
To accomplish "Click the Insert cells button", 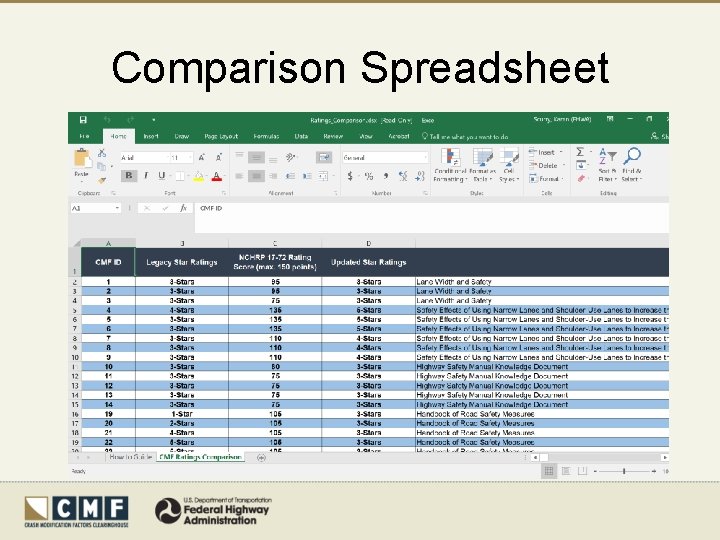I will pos(545,152).
